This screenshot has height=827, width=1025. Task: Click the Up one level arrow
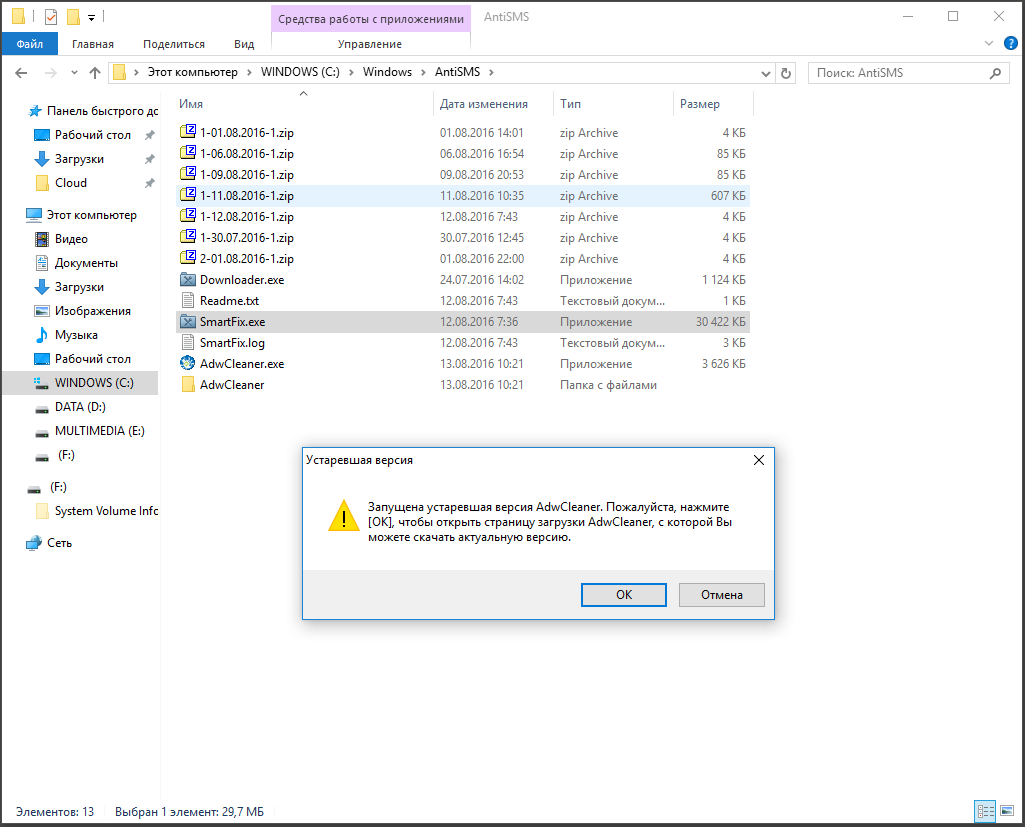click(95, 73)
